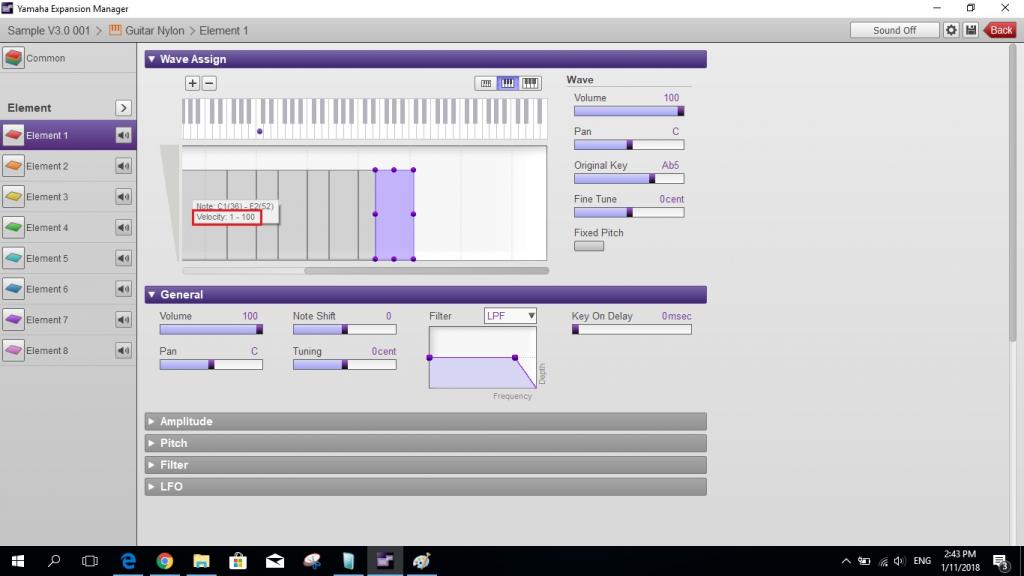Open Task View on taskbar
This screenshot has width=1024, height=576.
[x=90, y=561]
